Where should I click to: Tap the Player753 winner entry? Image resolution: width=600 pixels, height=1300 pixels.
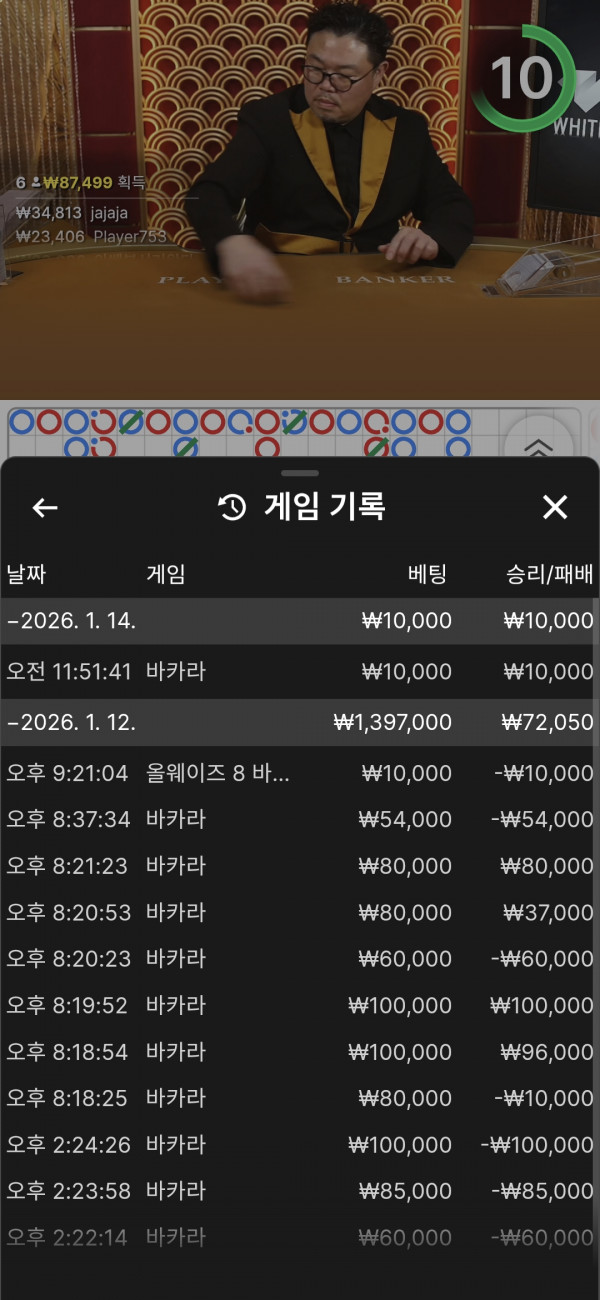pyautogui.click(x=91, y=237)
